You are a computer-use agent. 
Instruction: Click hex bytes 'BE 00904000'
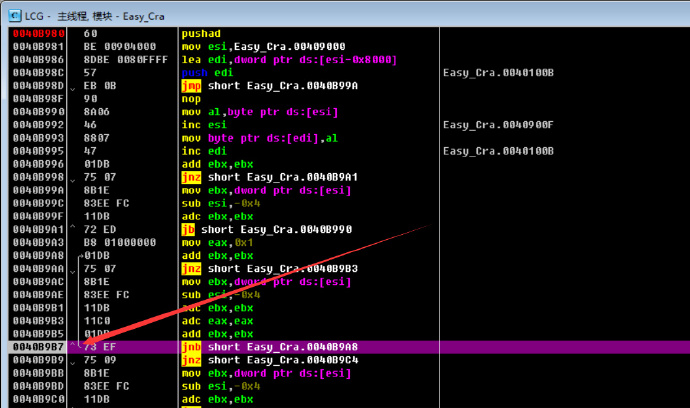[120, 47]
